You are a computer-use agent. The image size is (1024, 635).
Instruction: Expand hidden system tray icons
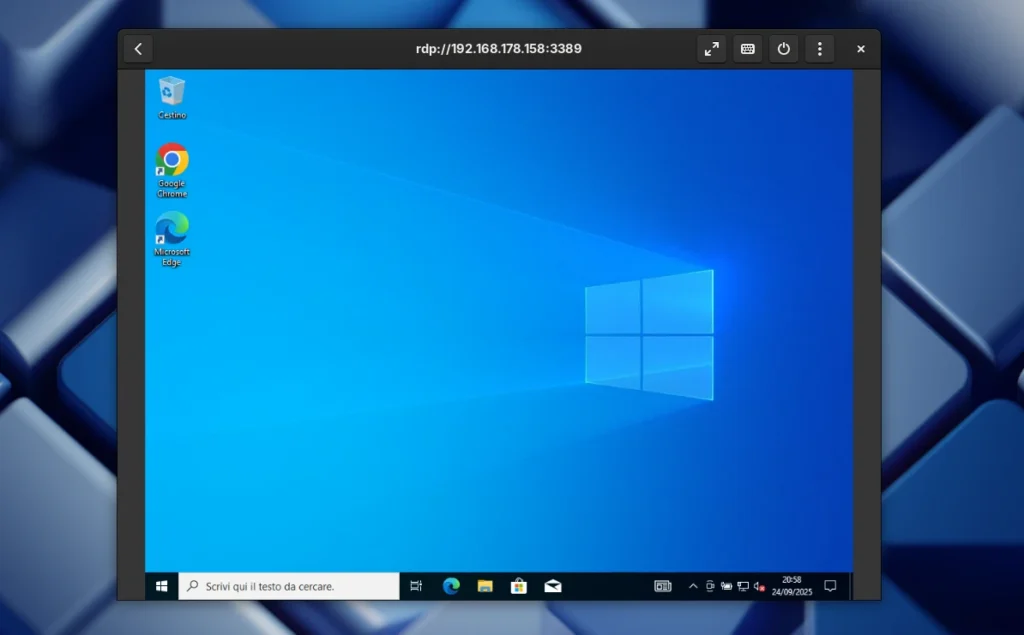tap(693, 586)
